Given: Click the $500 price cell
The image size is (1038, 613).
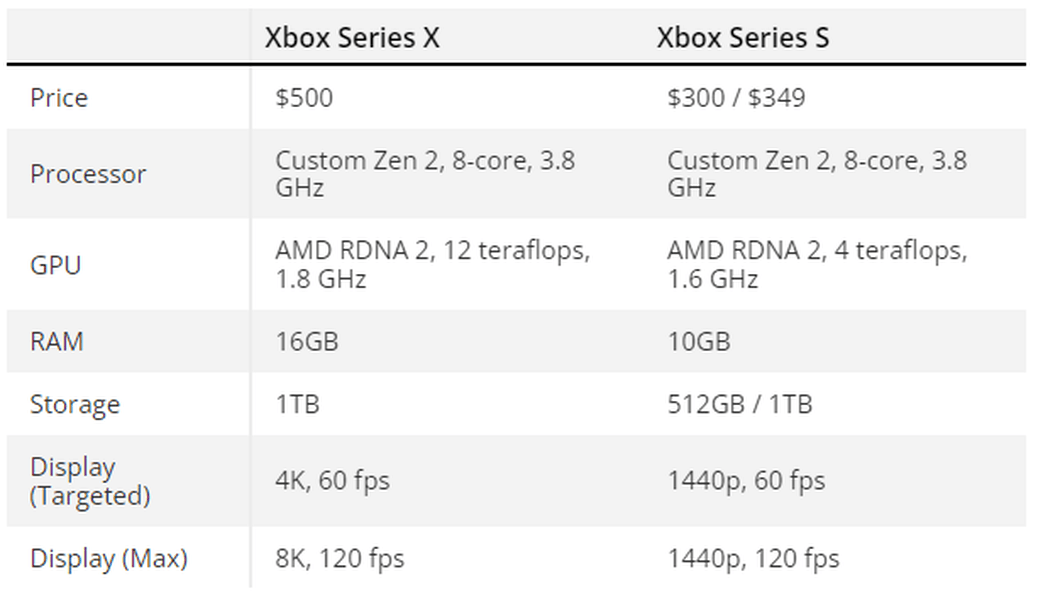Looking at the screenshot, I should point(304,98).
